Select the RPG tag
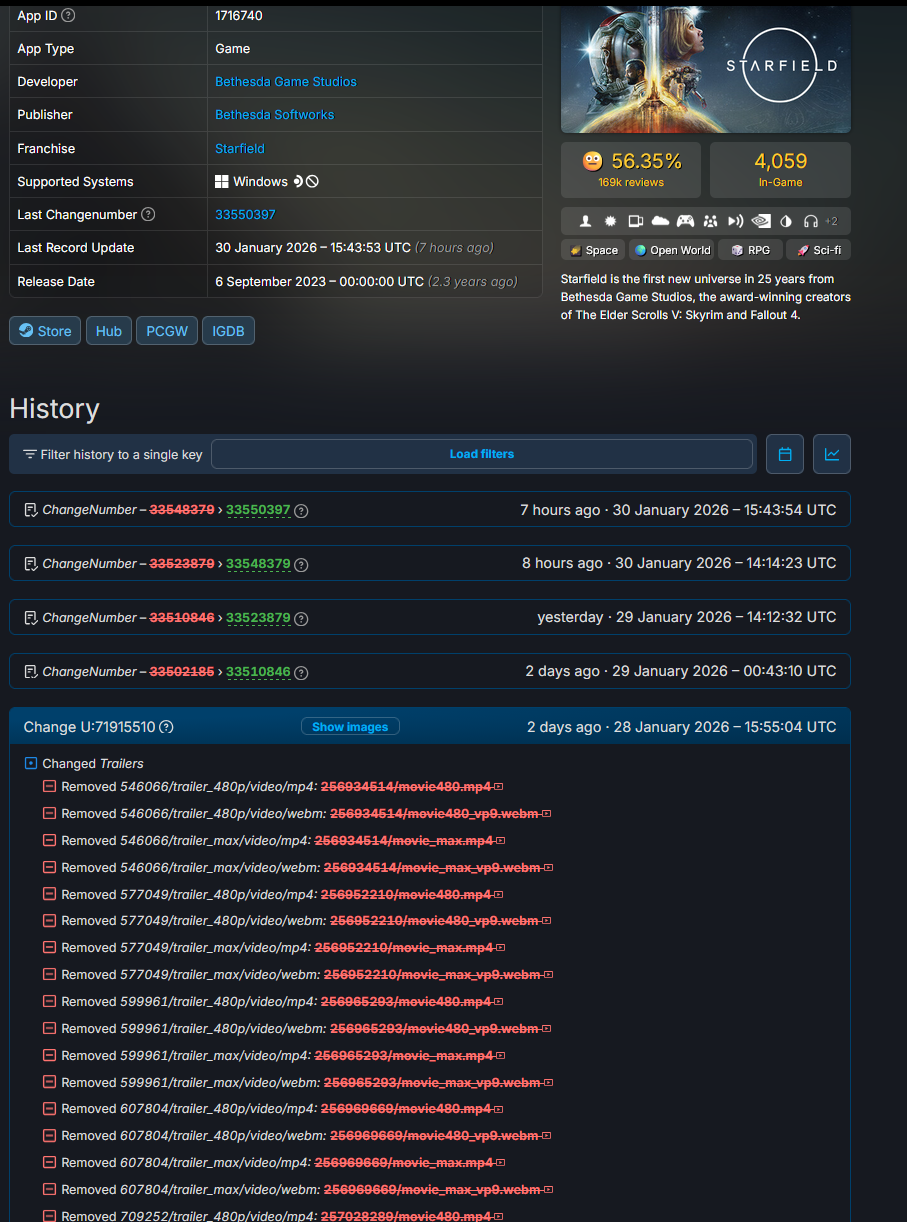The width and height of the screenshot is (907, 1222). point(750,250)
